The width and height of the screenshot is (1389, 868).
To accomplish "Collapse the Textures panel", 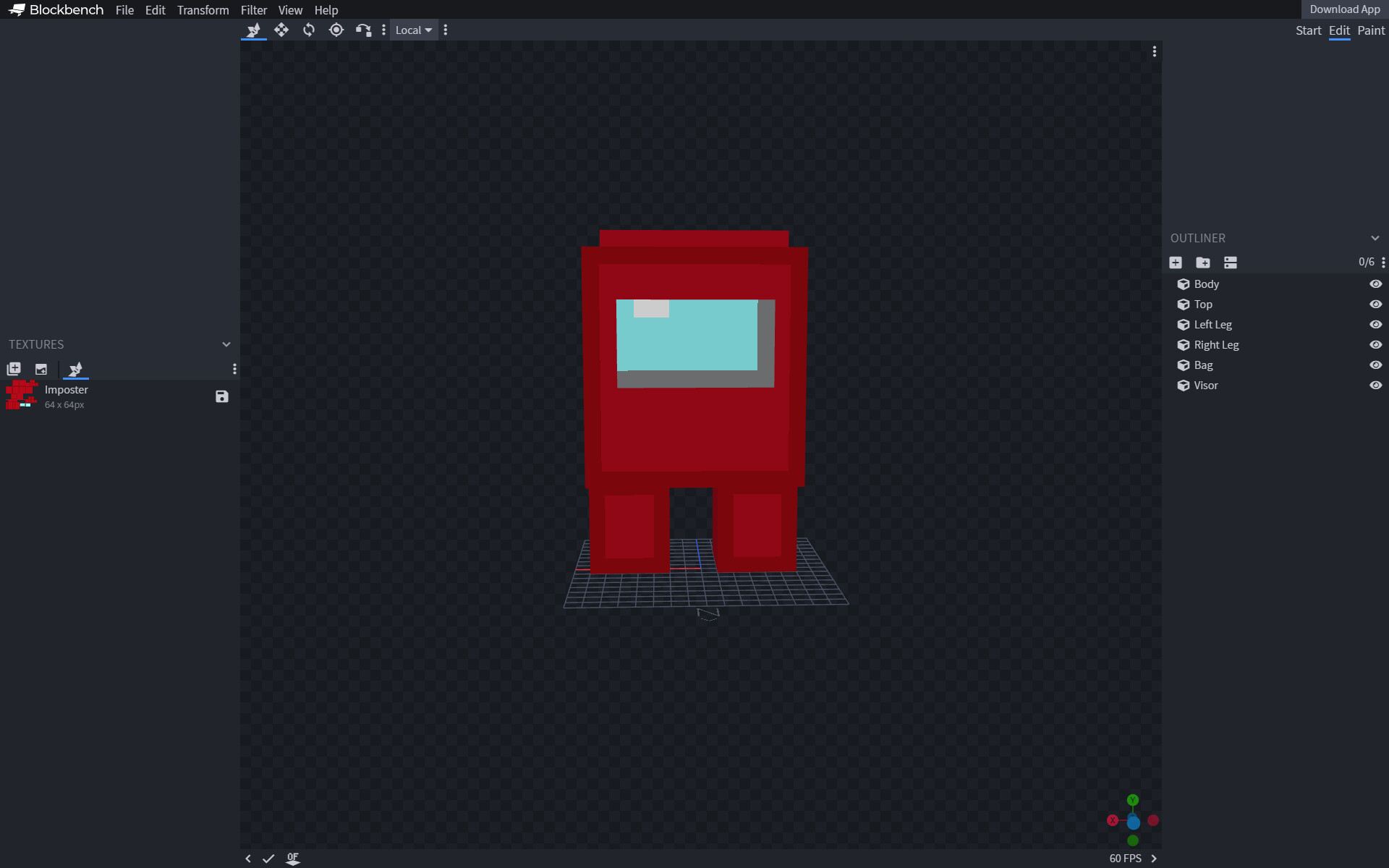I will (226, 344).
